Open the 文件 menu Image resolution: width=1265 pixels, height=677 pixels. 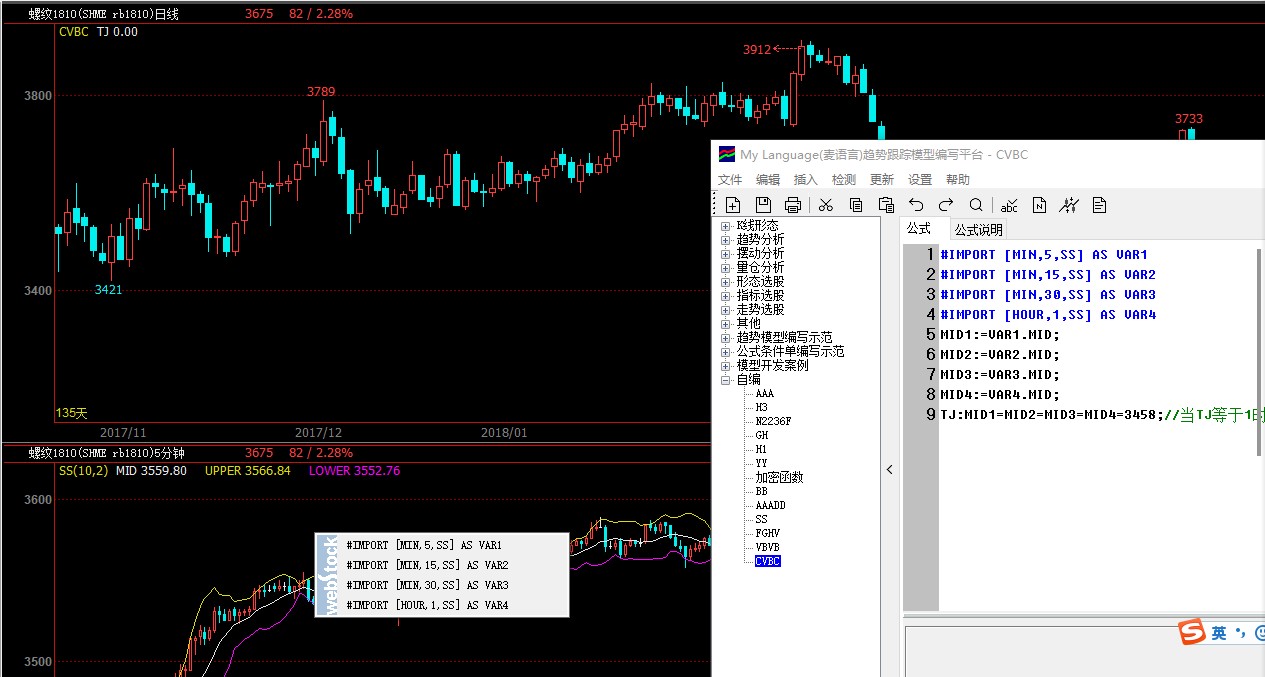tap(730, 180)
